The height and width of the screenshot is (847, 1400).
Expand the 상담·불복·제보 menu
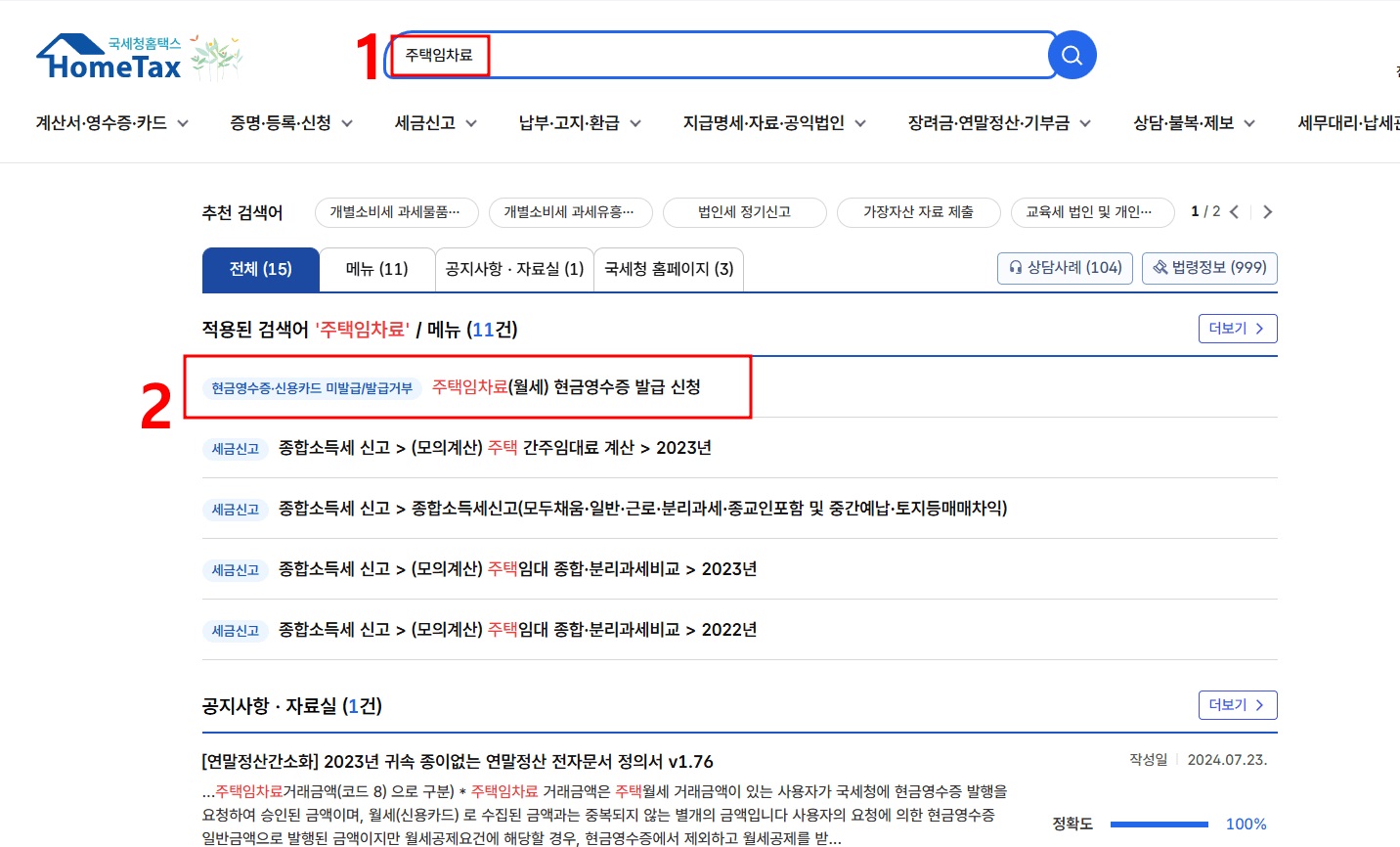(1194, 123)
